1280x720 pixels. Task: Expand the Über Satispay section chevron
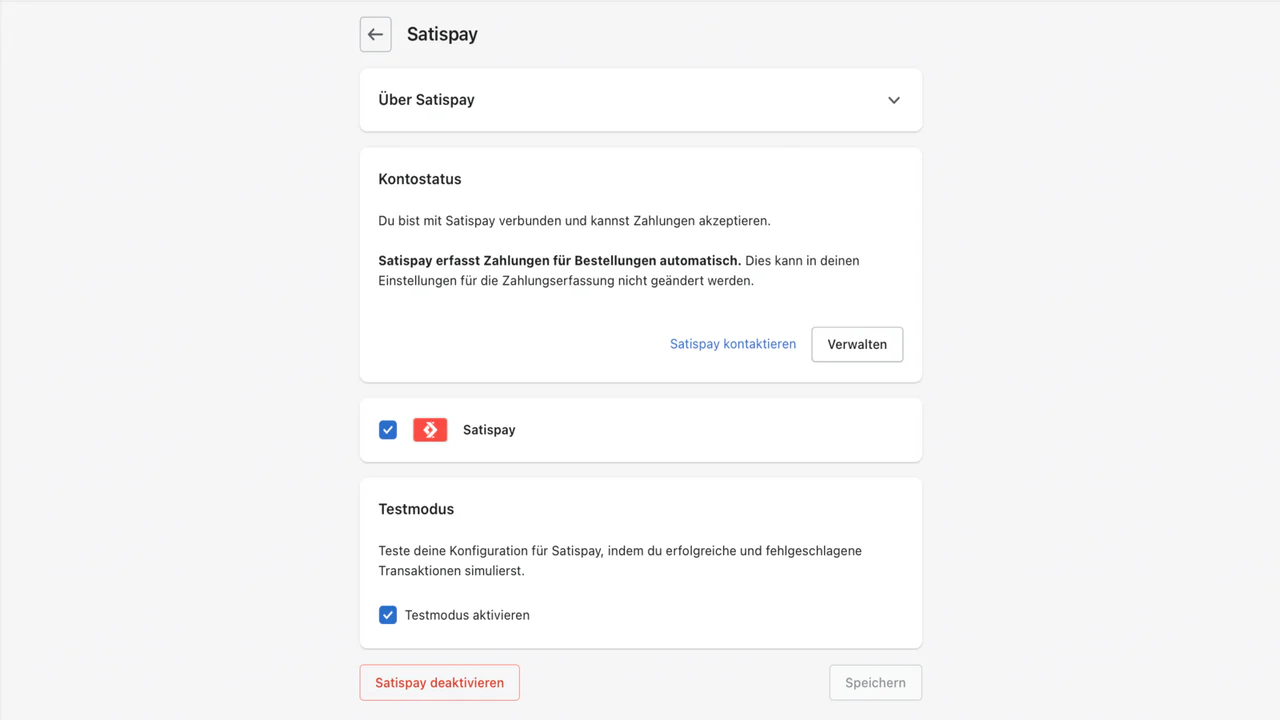(x=894, y=100)
